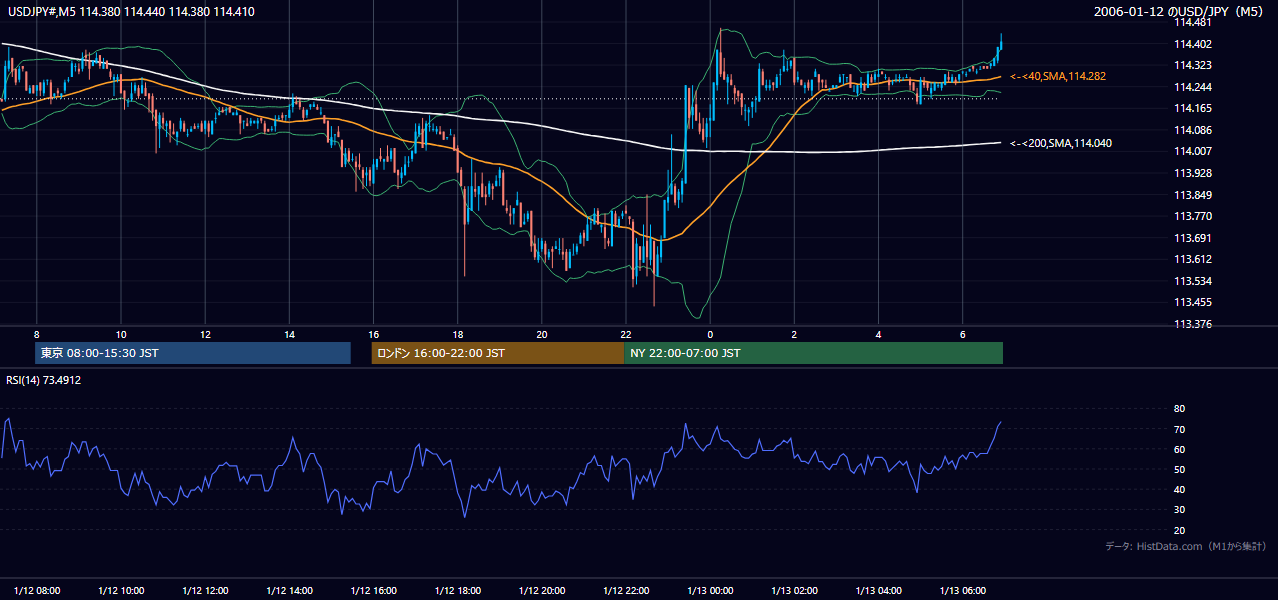Image resolution: width=1278 pixels, height=600 pixels.
Task: Click price axis value 113.534
Action: [1193, 281]
